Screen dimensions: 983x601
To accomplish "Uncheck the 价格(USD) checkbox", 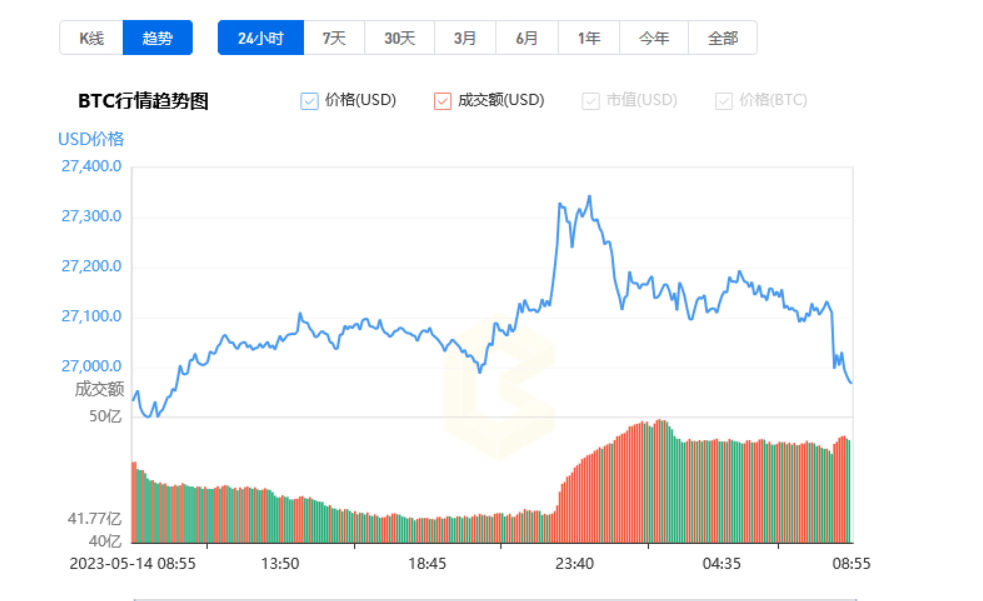I will click(308, 100).
